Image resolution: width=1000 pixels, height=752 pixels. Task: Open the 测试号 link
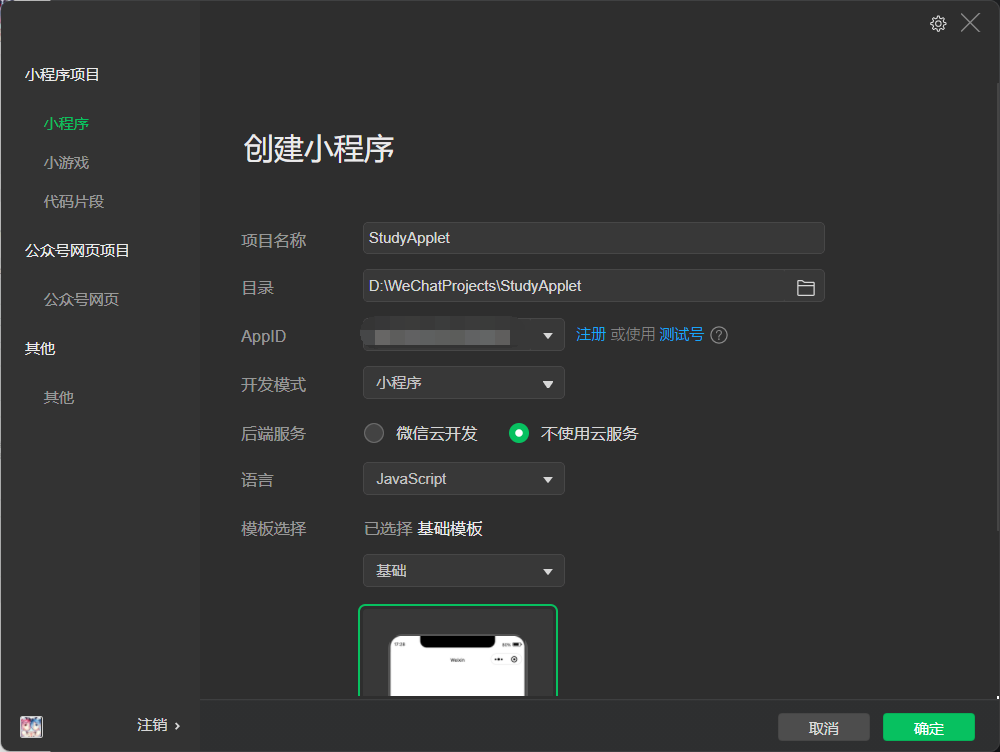tap(680, 335)
